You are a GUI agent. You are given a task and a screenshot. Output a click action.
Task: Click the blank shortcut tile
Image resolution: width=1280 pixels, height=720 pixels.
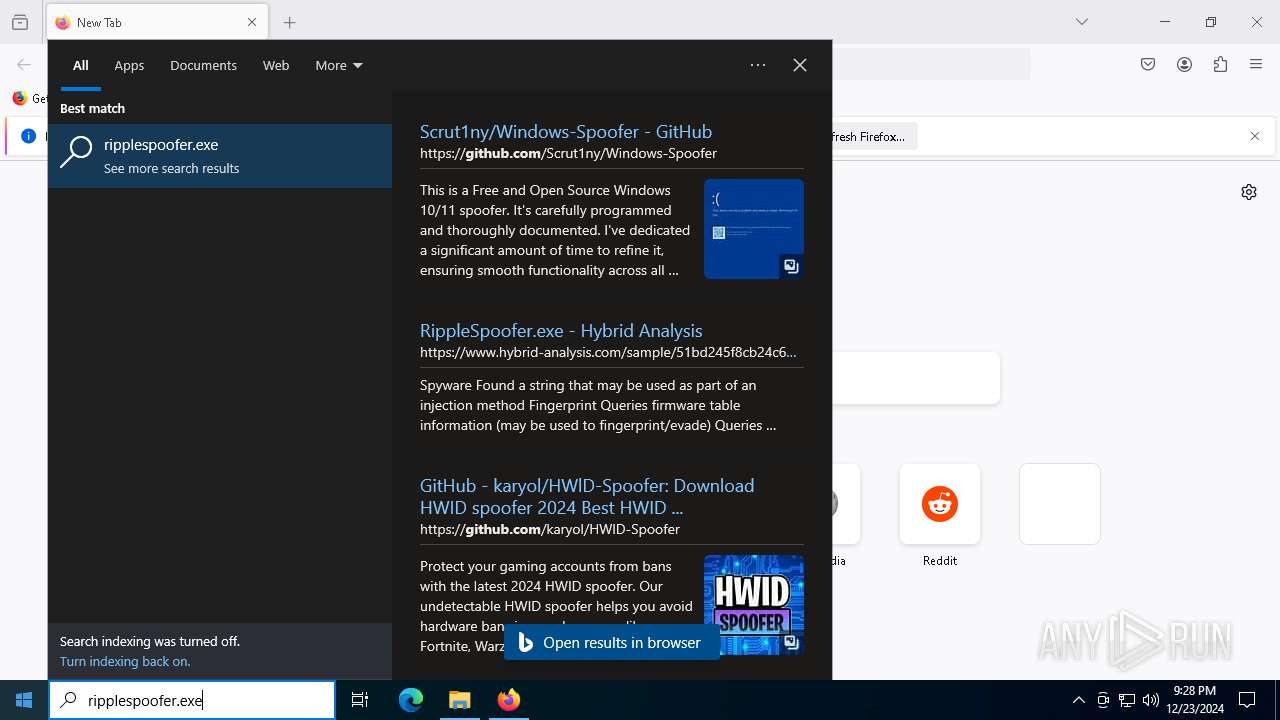(1060, 504)
